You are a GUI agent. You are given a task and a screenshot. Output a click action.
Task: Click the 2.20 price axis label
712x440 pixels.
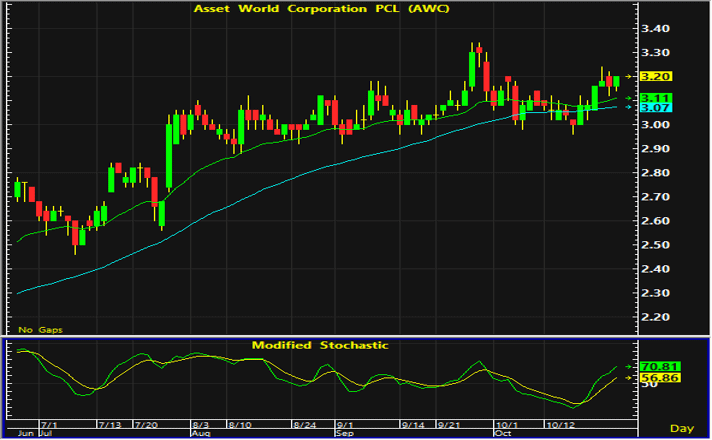(655, 317)
